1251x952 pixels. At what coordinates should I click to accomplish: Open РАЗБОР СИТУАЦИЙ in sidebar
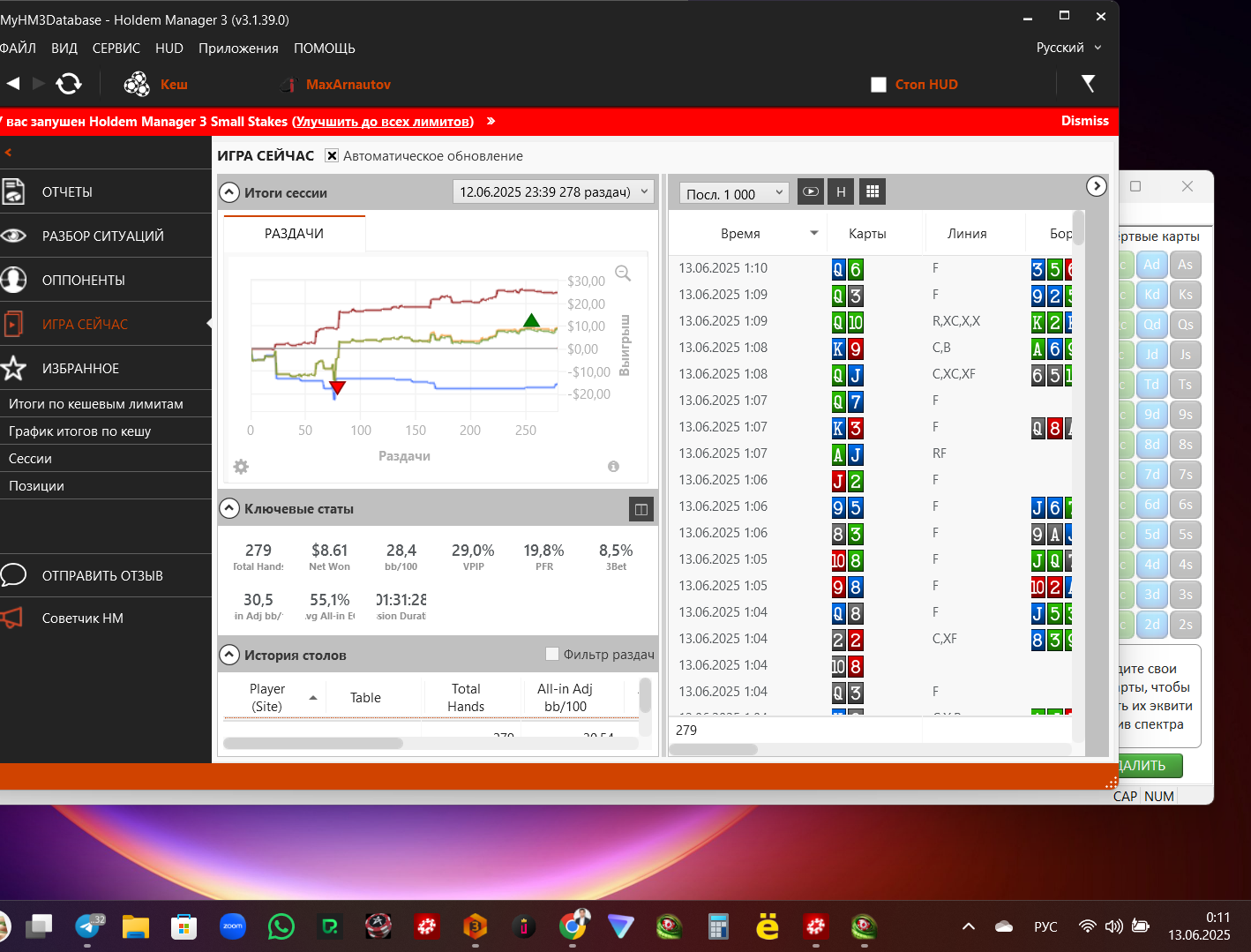point(106,236)
